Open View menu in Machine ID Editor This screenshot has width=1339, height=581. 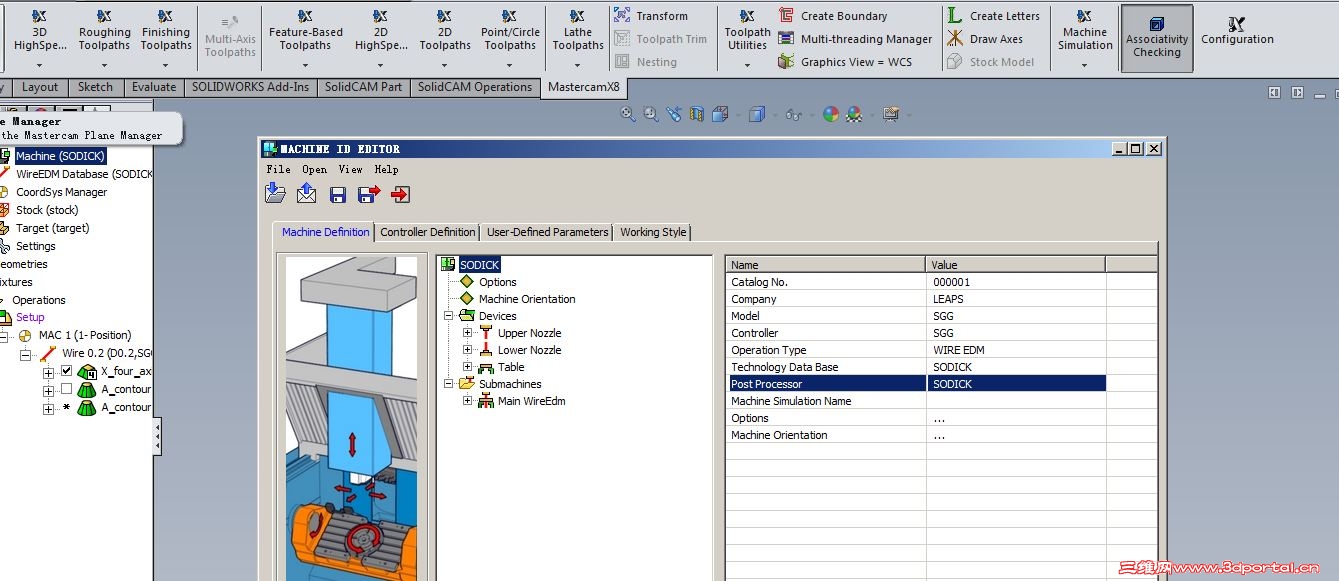click(350, 169)
